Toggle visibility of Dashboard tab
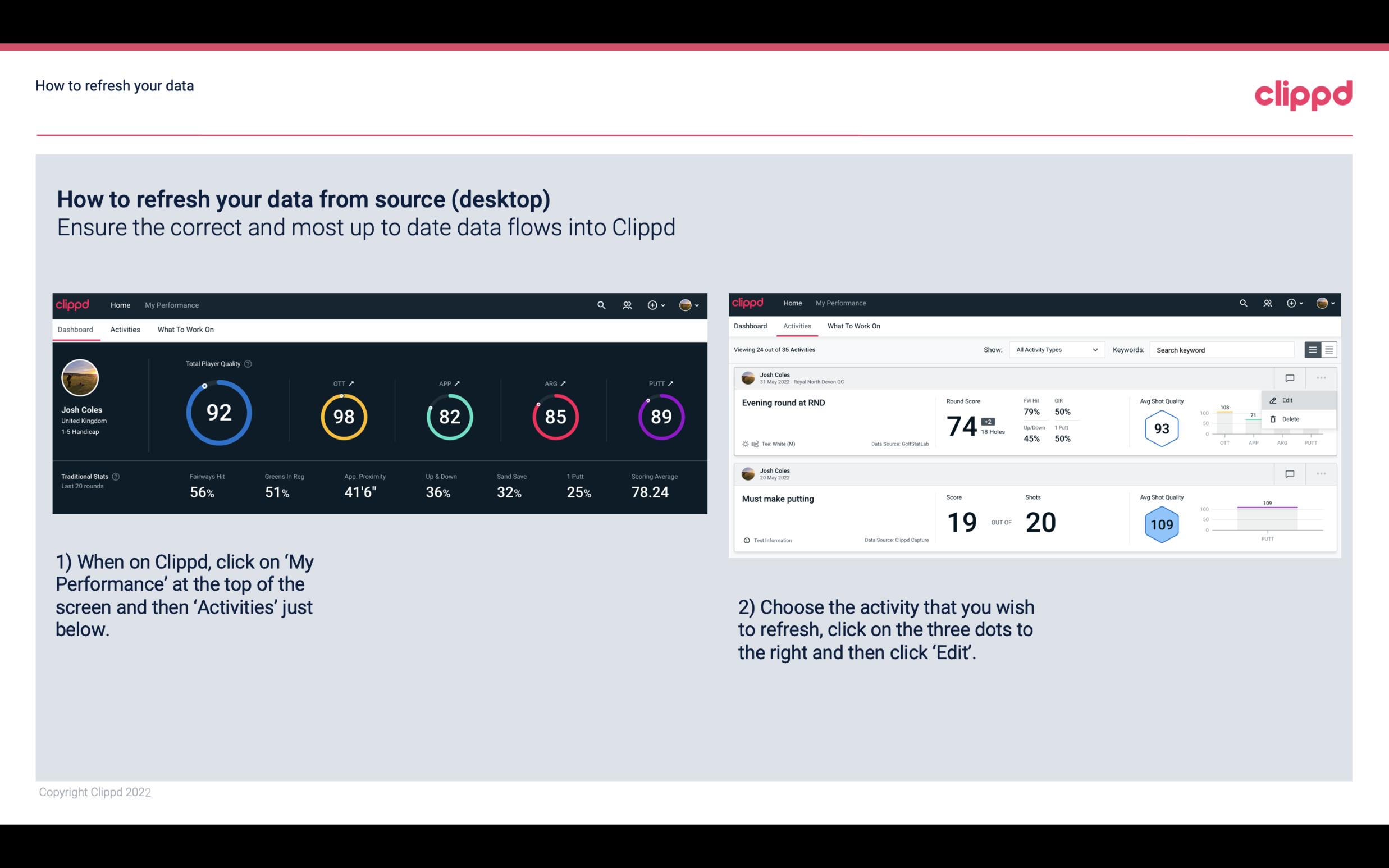Screen dimensions: 1389x868 point(75,329)
